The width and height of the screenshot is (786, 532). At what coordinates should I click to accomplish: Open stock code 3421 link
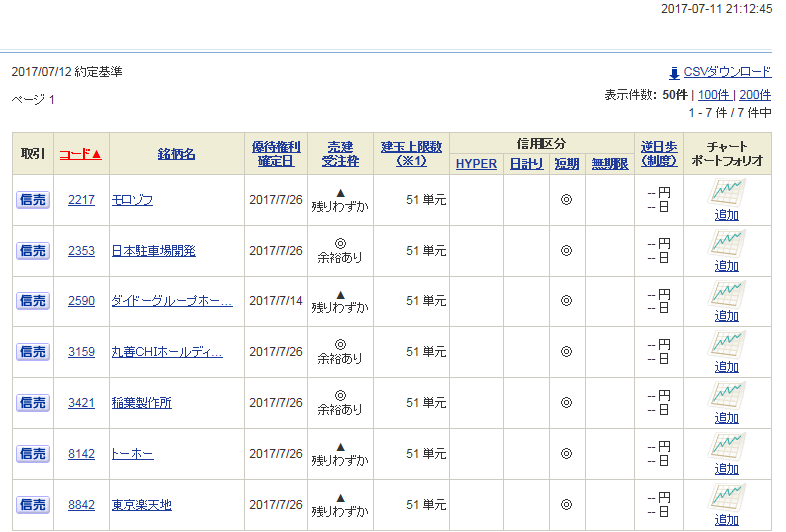(x=81, y=403)
